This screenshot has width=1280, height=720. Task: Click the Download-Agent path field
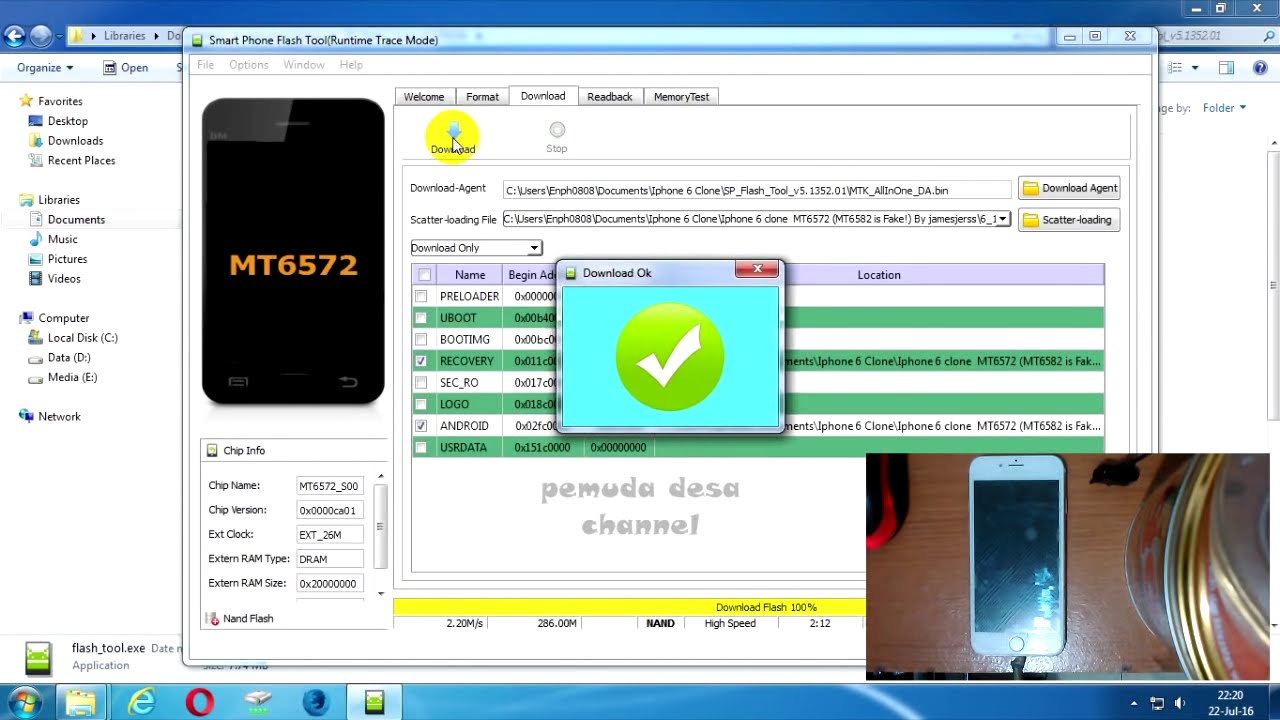757,190
